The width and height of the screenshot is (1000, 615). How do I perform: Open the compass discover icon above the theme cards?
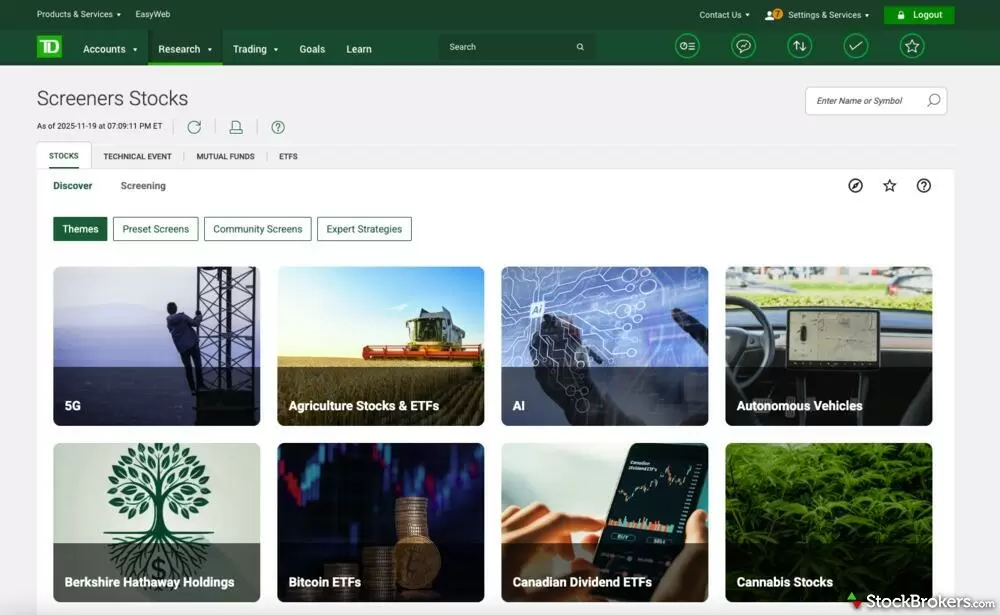pyautogui.click(x=855, y=185)
